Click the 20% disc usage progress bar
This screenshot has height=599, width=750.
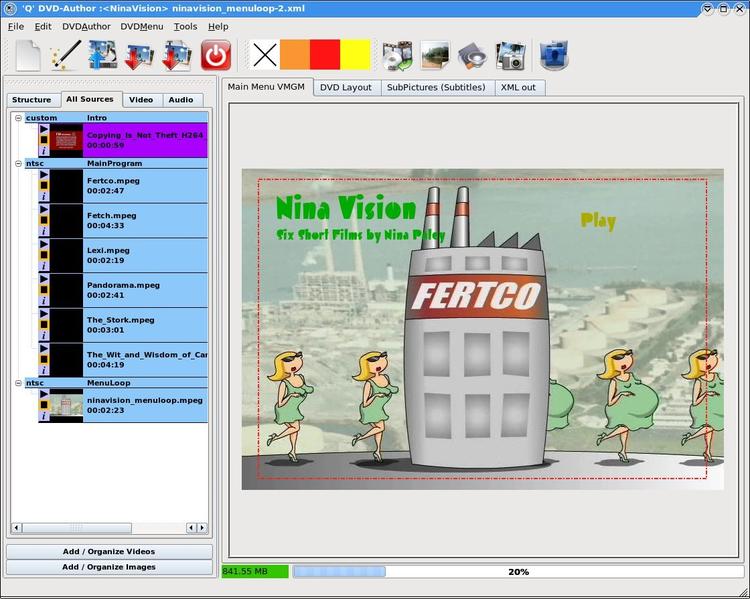pyautogui.click(x=518, y=572)
